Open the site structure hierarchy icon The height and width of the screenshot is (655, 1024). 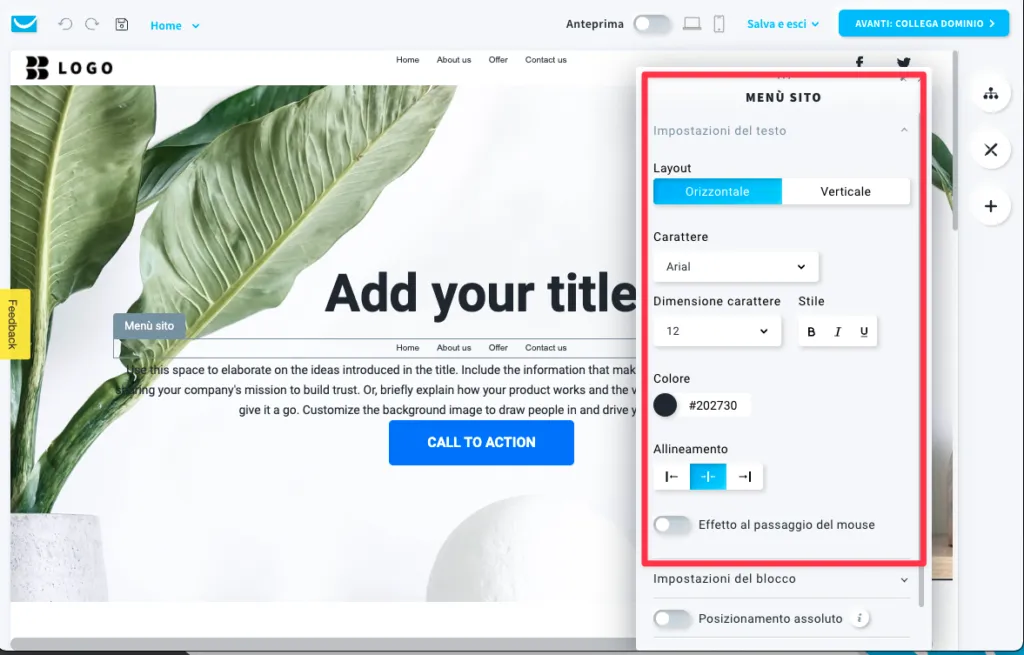click(991, 93)
